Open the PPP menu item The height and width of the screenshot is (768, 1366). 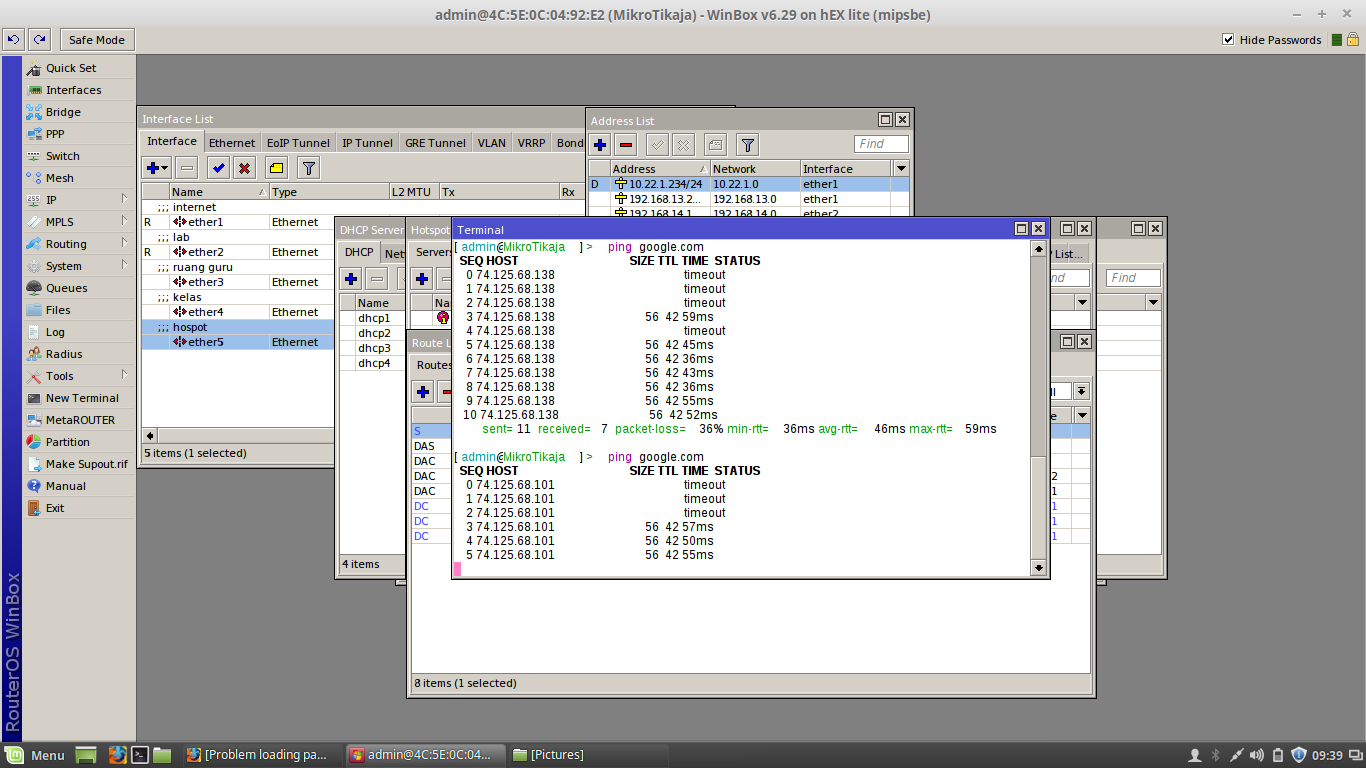coord(55,134)
